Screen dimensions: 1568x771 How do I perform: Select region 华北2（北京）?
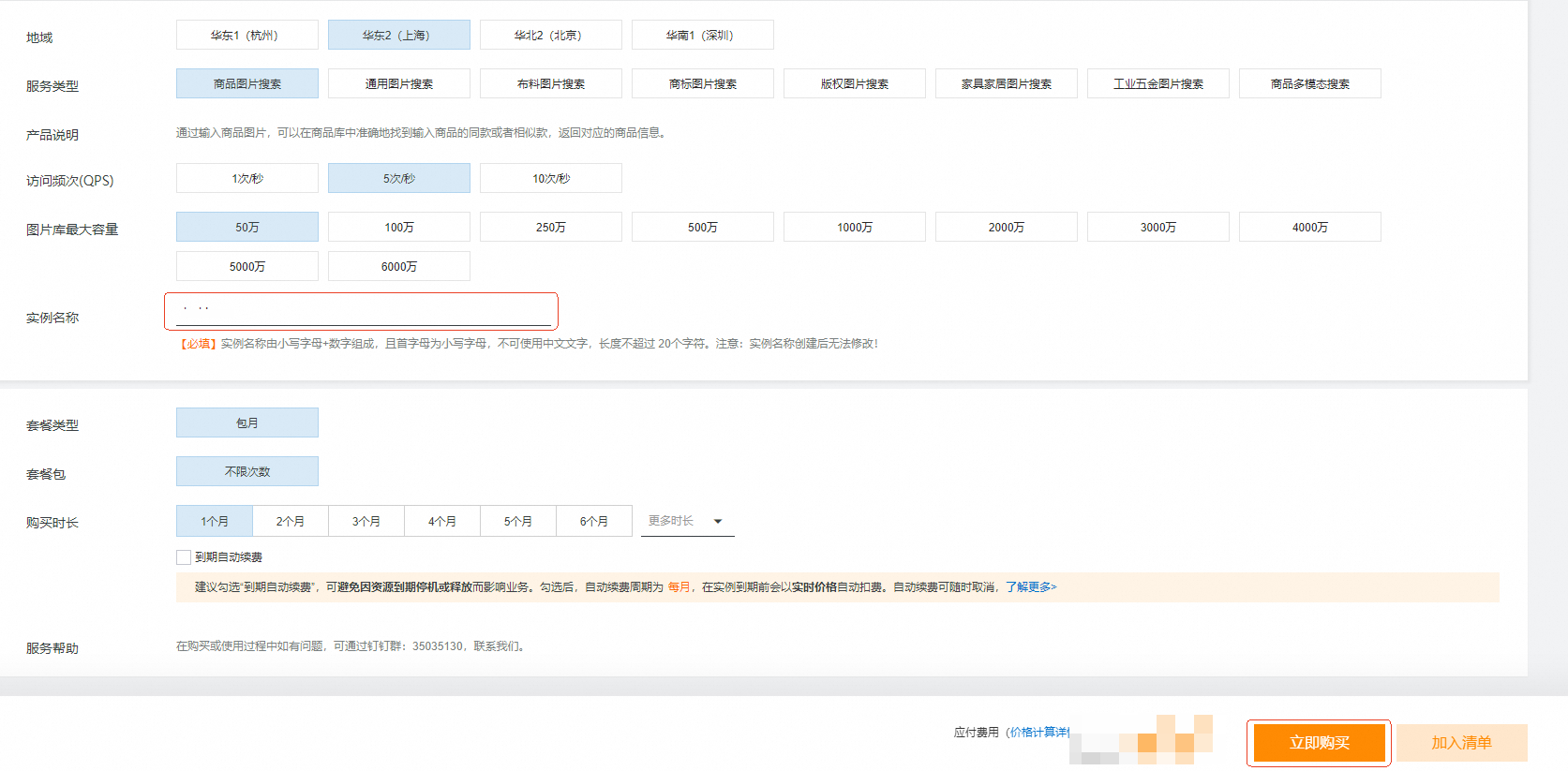(x=551, y=35)
